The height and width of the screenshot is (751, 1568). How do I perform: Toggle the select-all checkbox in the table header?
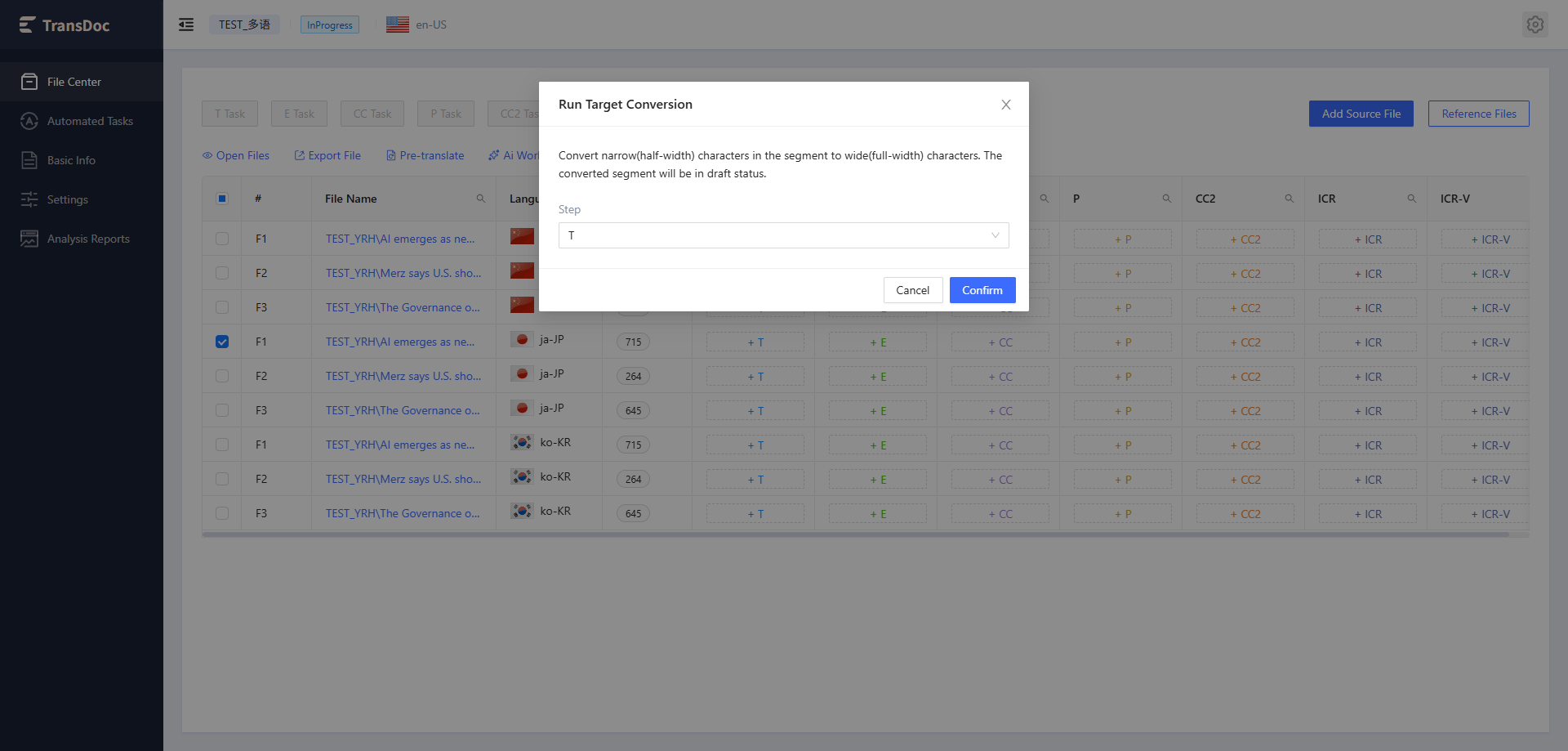pos(222,199)
